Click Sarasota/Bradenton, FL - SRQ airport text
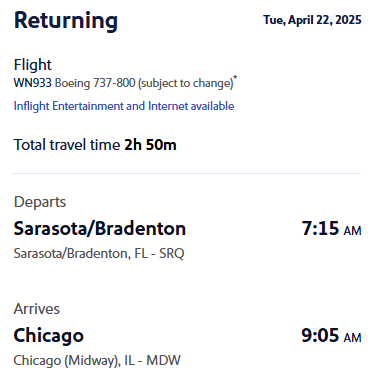This screenshot has height=388, width=374. pyautogui.click(x=99, y=254)
